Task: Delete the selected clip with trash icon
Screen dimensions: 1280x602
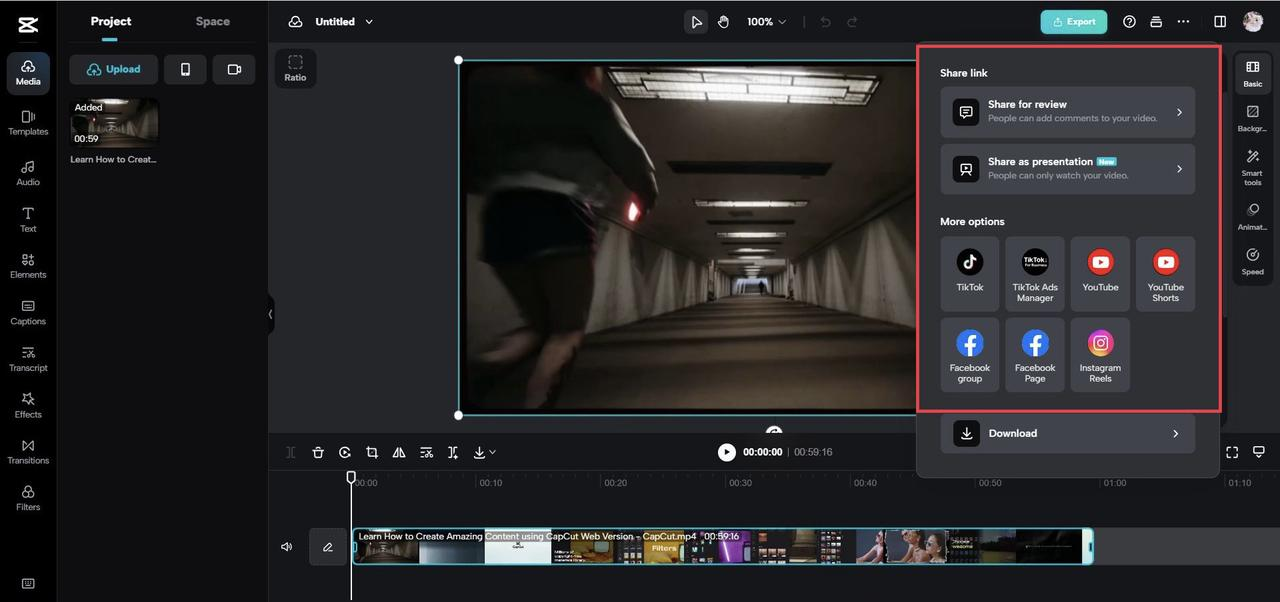Action: tap(318, 452)
